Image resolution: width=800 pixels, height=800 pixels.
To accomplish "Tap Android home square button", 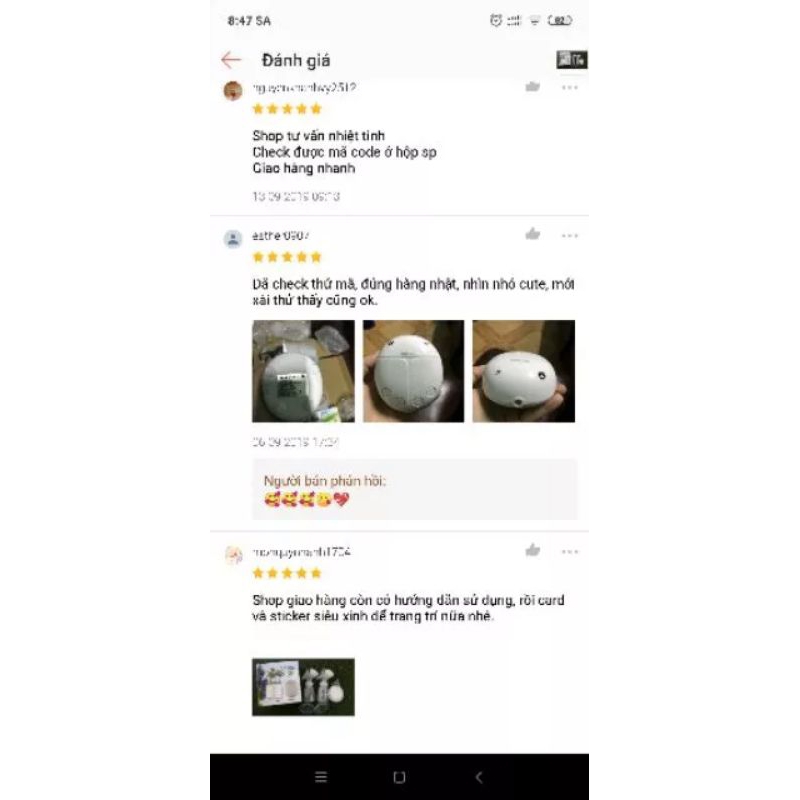I will [399, 777].
